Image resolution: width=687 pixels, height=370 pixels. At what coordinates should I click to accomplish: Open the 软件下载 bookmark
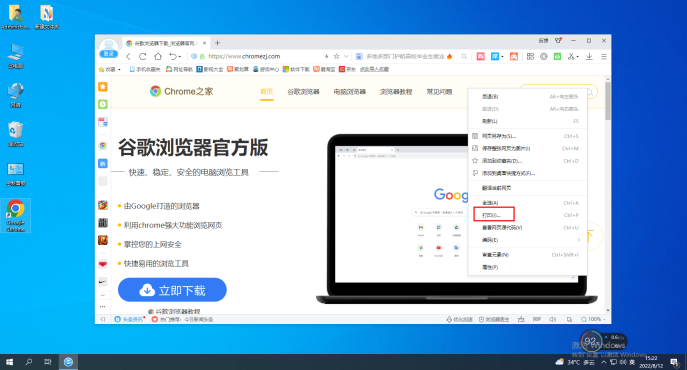tap(296, 69)
